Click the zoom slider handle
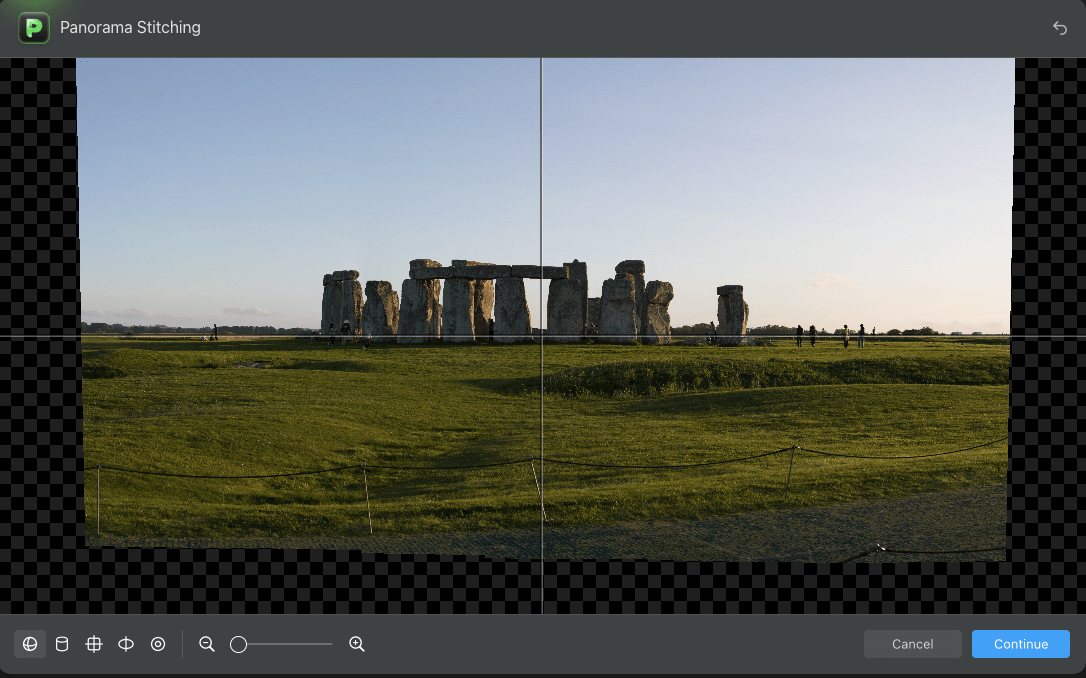This screenshot has width=1086, height=678. (238, 644)
